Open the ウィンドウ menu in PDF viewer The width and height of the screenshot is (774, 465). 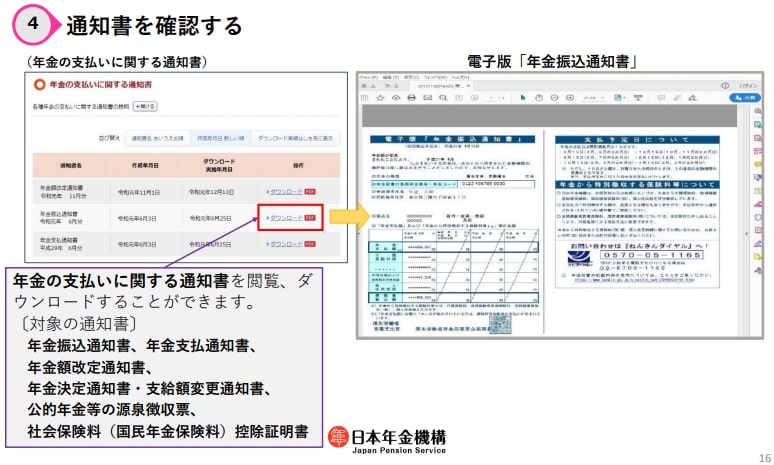[x=435, y=78]
